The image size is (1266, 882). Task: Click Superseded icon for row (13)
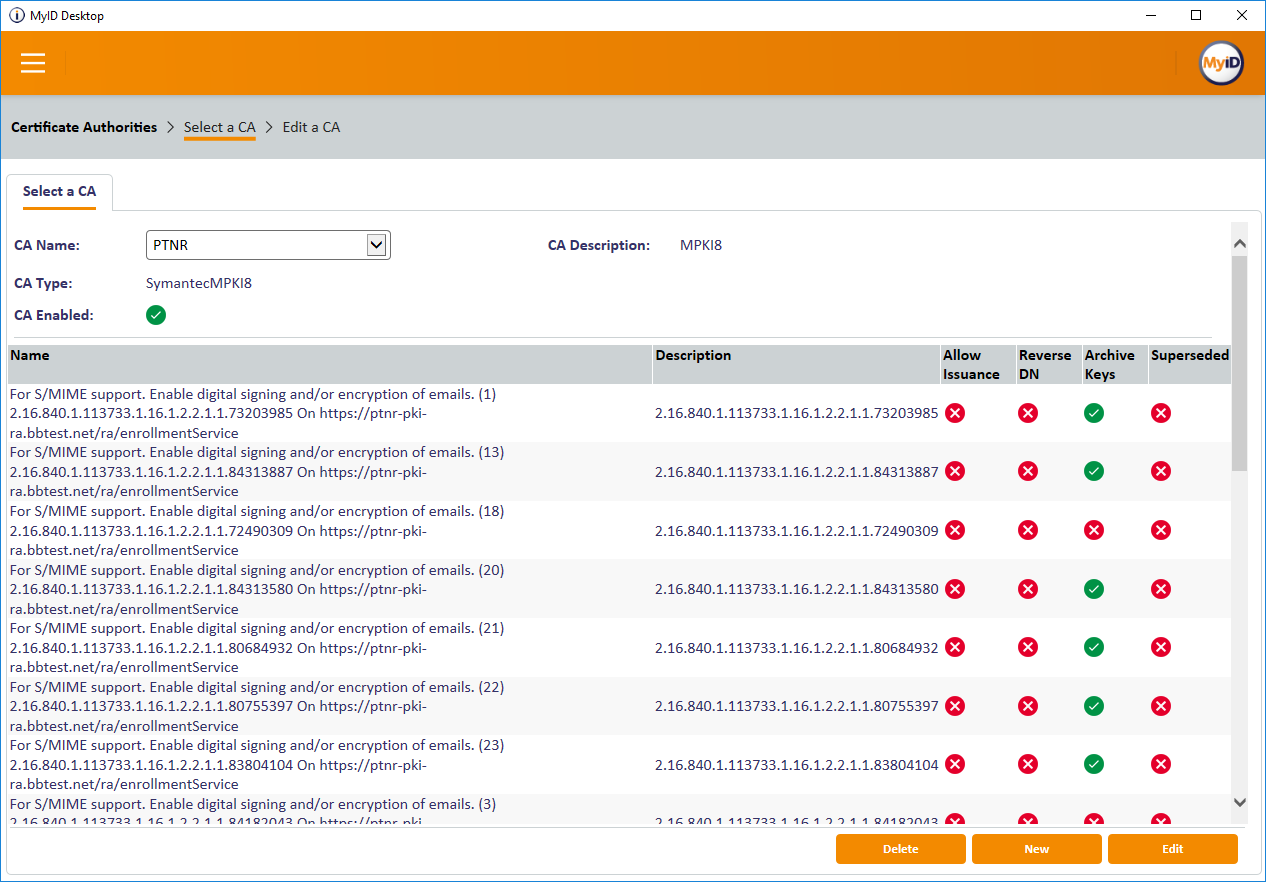coord(1161,471)
